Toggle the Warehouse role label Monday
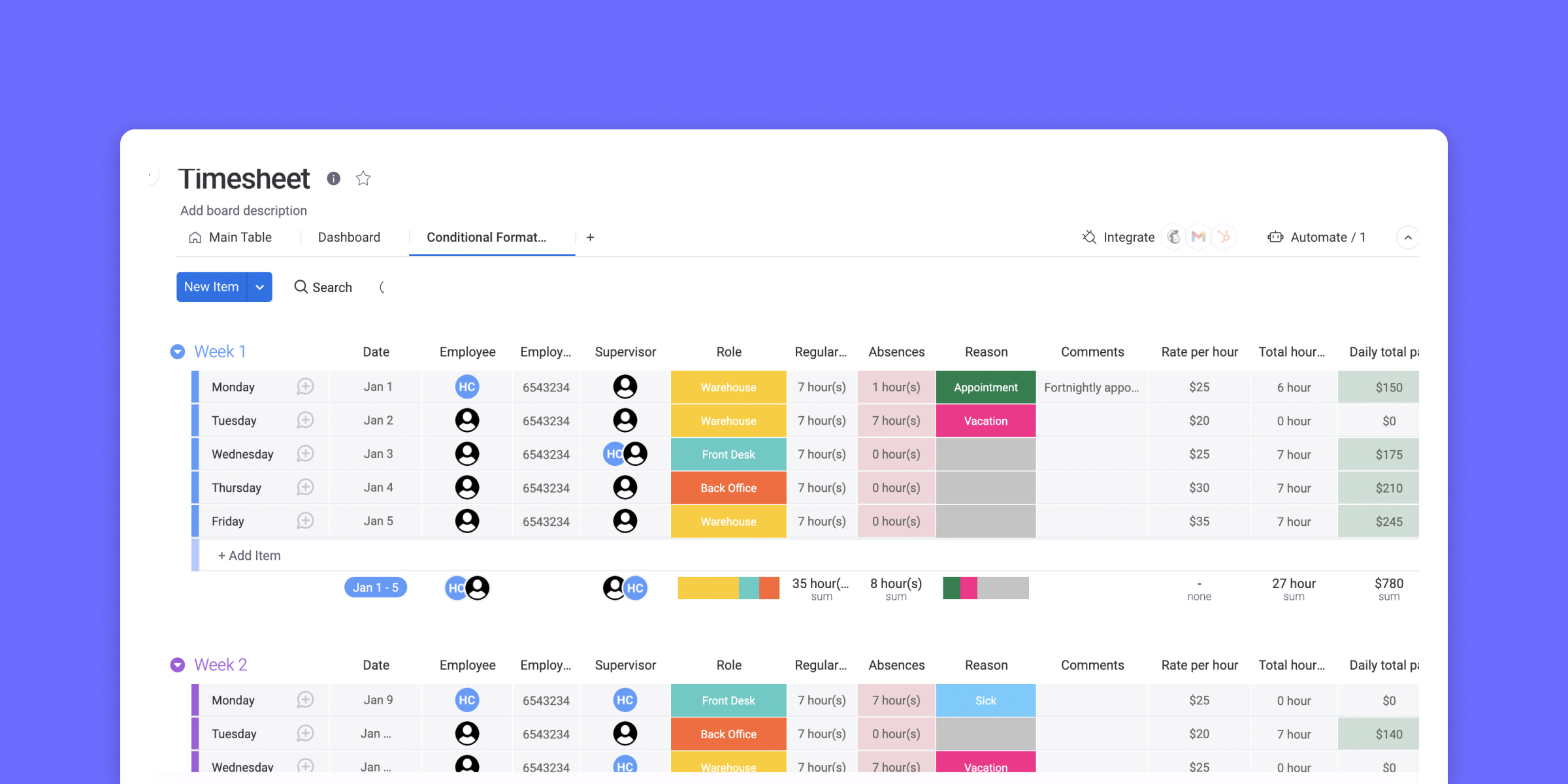This screenshot has height=784, width=1568. pyautogui.click(x=727, y=387)
